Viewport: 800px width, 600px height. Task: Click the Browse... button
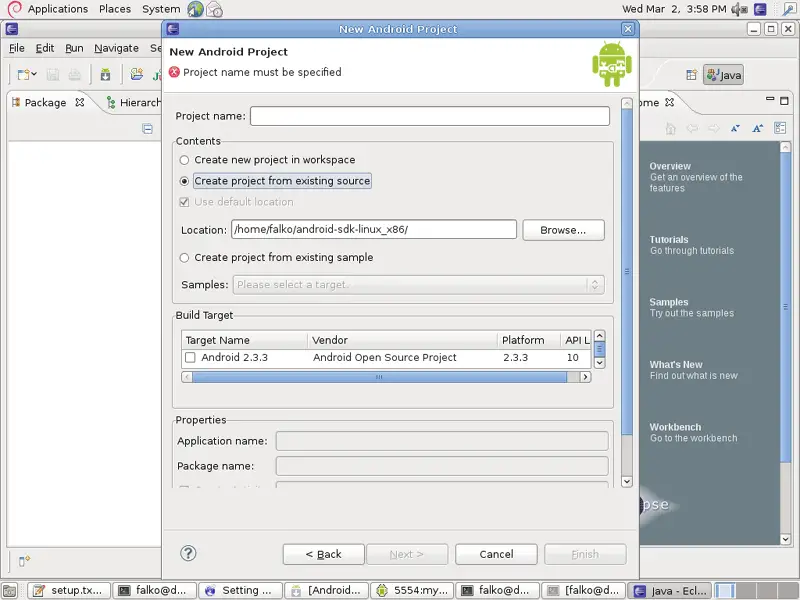(563, 230)
